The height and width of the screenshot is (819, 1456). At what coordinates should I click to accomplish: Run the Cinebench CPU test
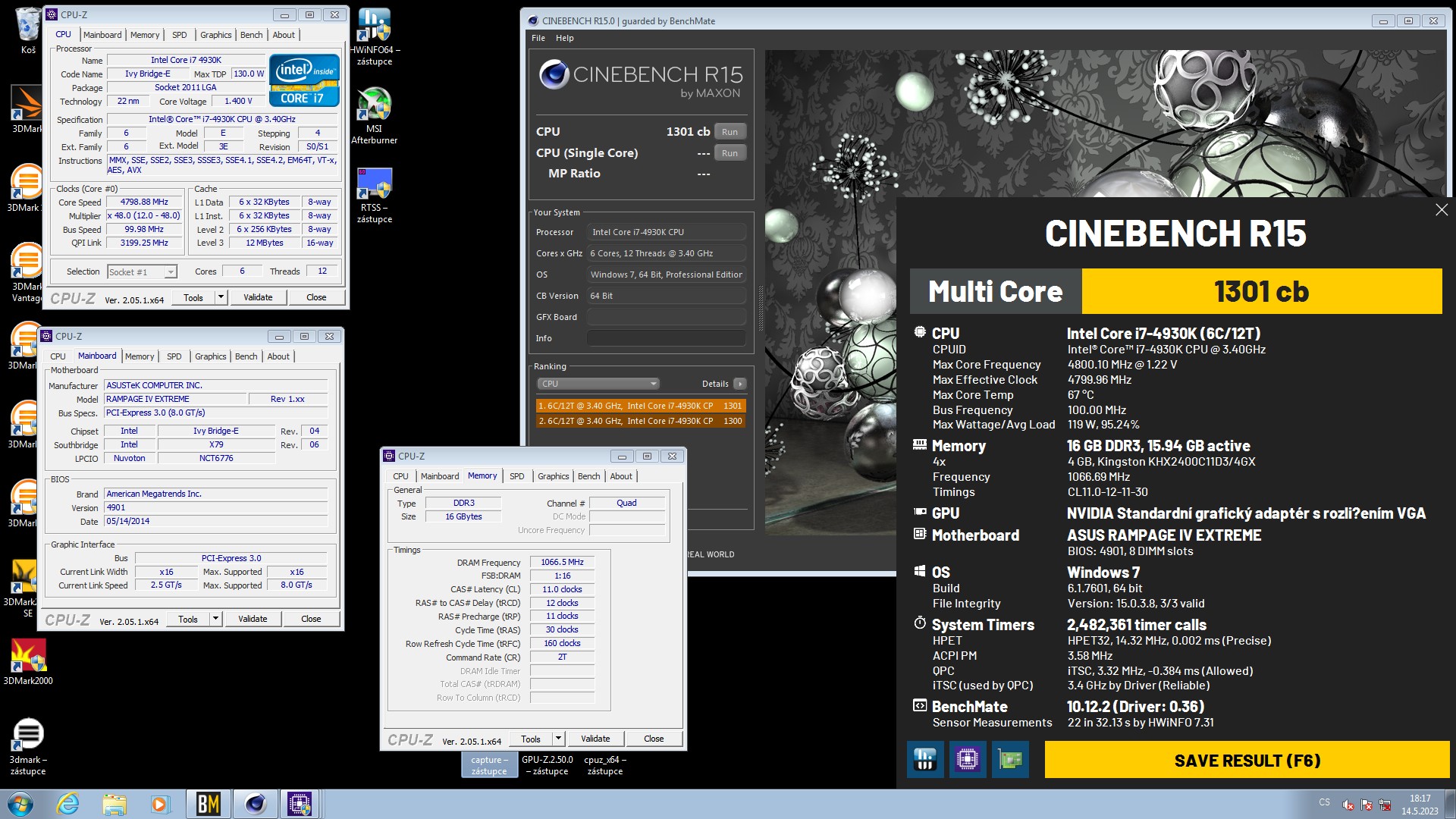click(730, 132)
